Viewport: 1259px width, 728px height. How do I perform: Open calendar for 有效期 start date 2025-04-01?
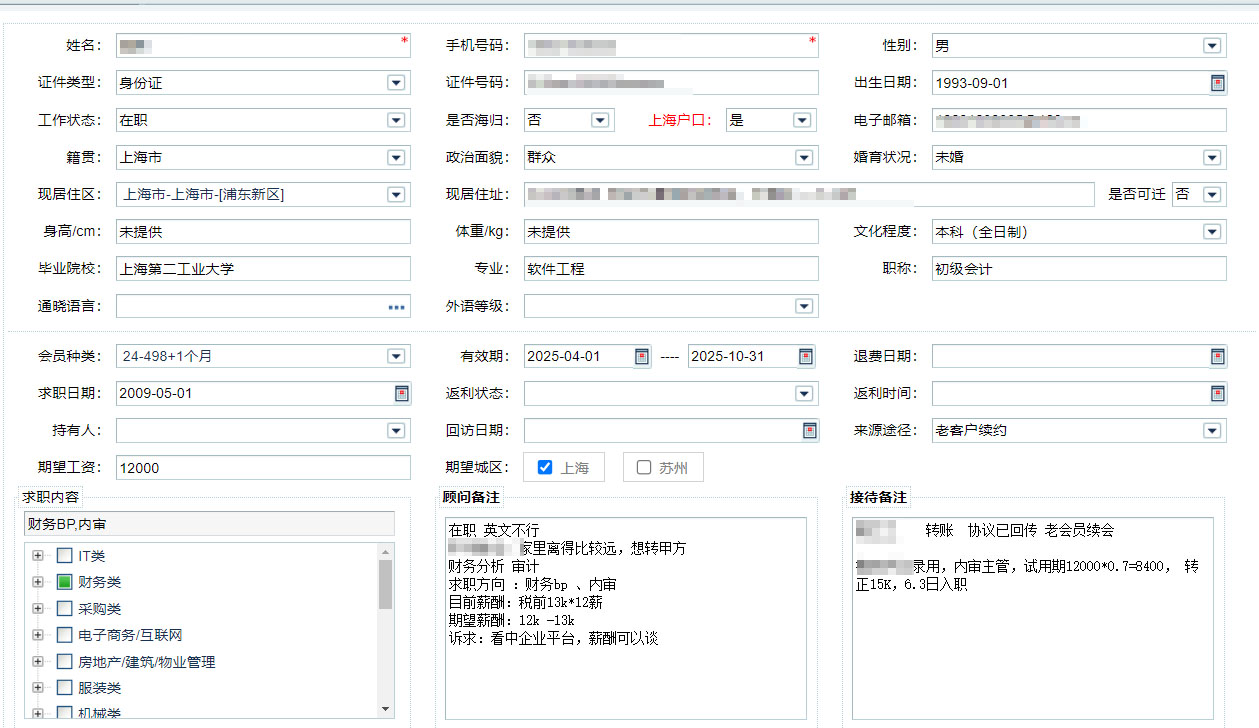[x=642, y=356]
